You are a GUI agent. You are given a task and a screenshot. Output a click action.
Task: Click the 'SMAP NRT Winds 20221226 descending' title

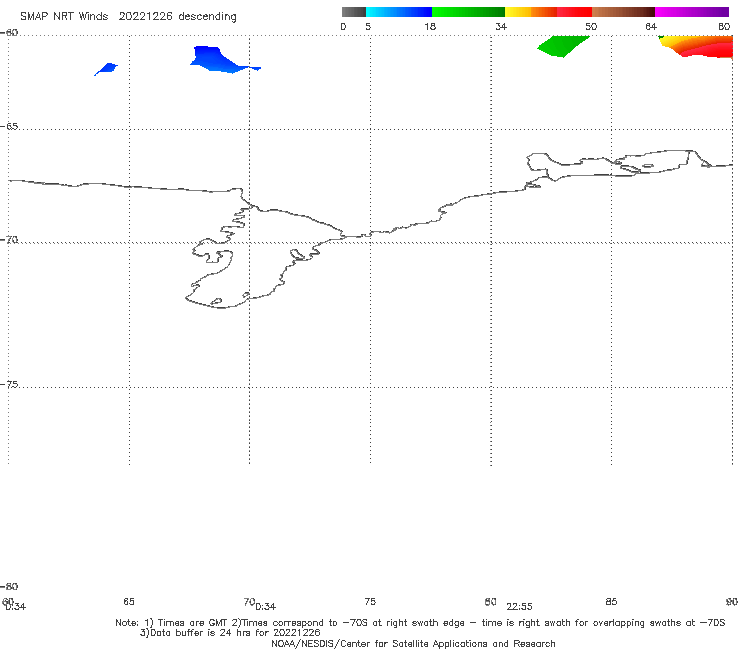(128, 16)
